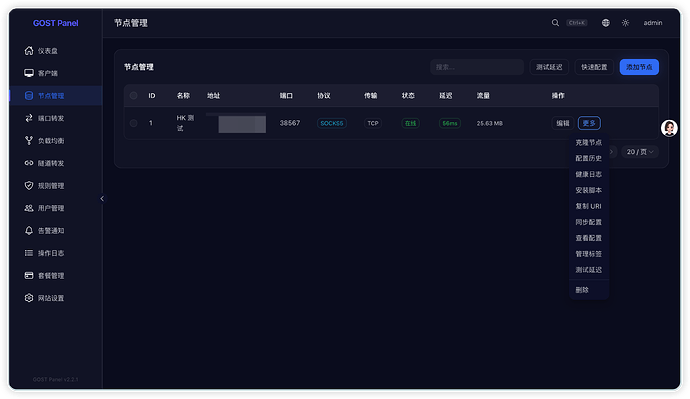This screenshot has height=399, width=690.
Task: Click the traffic value 25.63 MB
Action: (x=490, y=123)
